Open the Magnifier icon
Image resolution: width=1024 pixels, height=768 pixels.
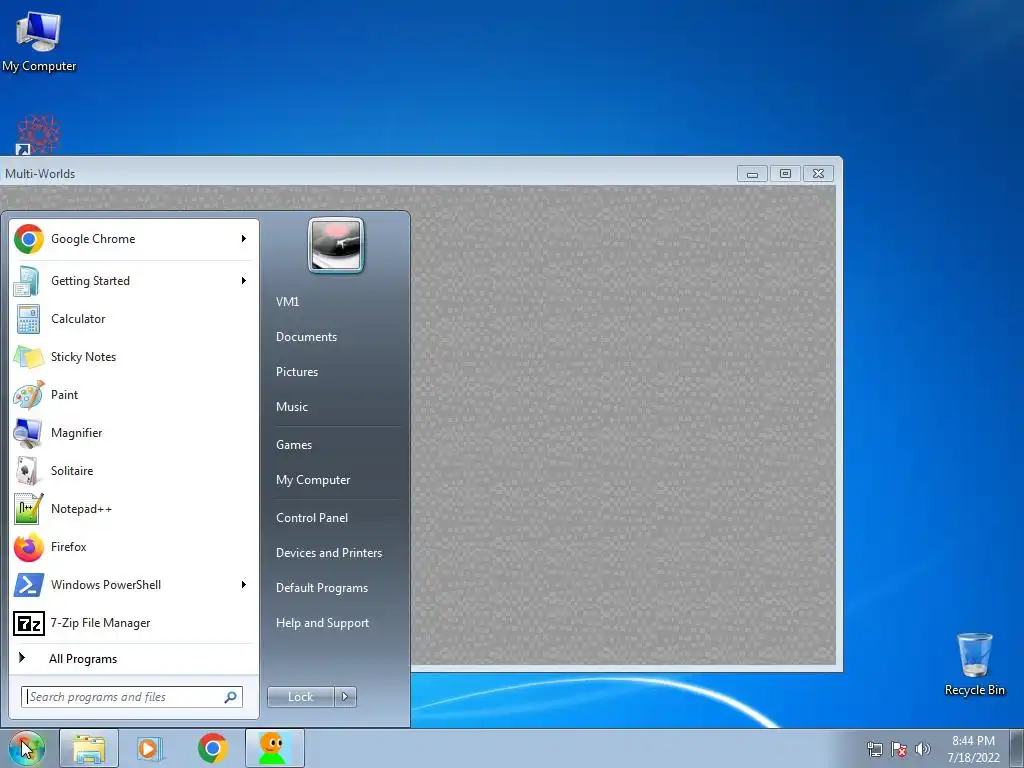point(27,432)
